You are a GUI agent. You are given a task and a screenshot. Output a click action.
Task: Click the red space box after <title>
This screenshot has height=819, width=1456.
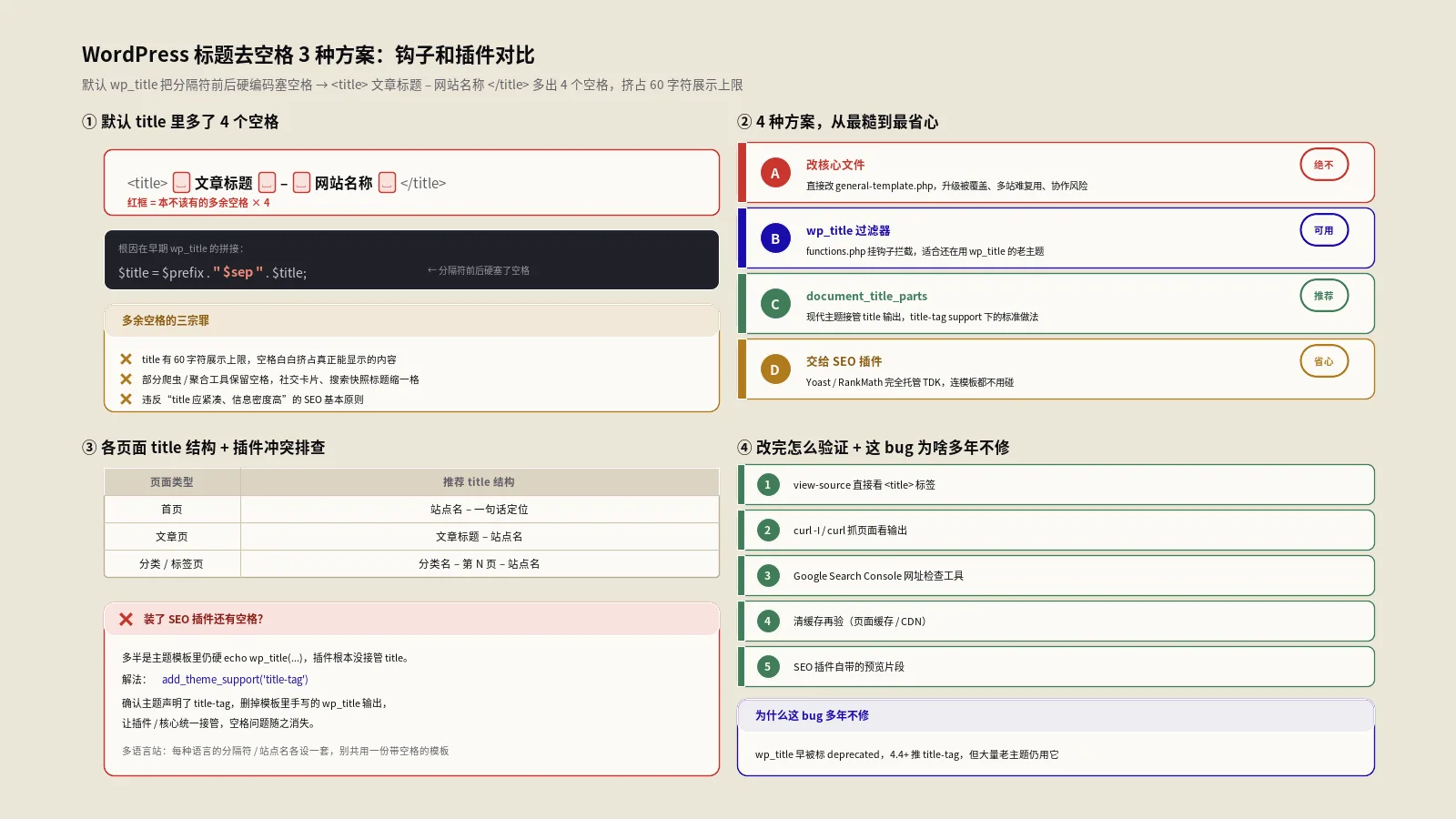pos(182,183)
